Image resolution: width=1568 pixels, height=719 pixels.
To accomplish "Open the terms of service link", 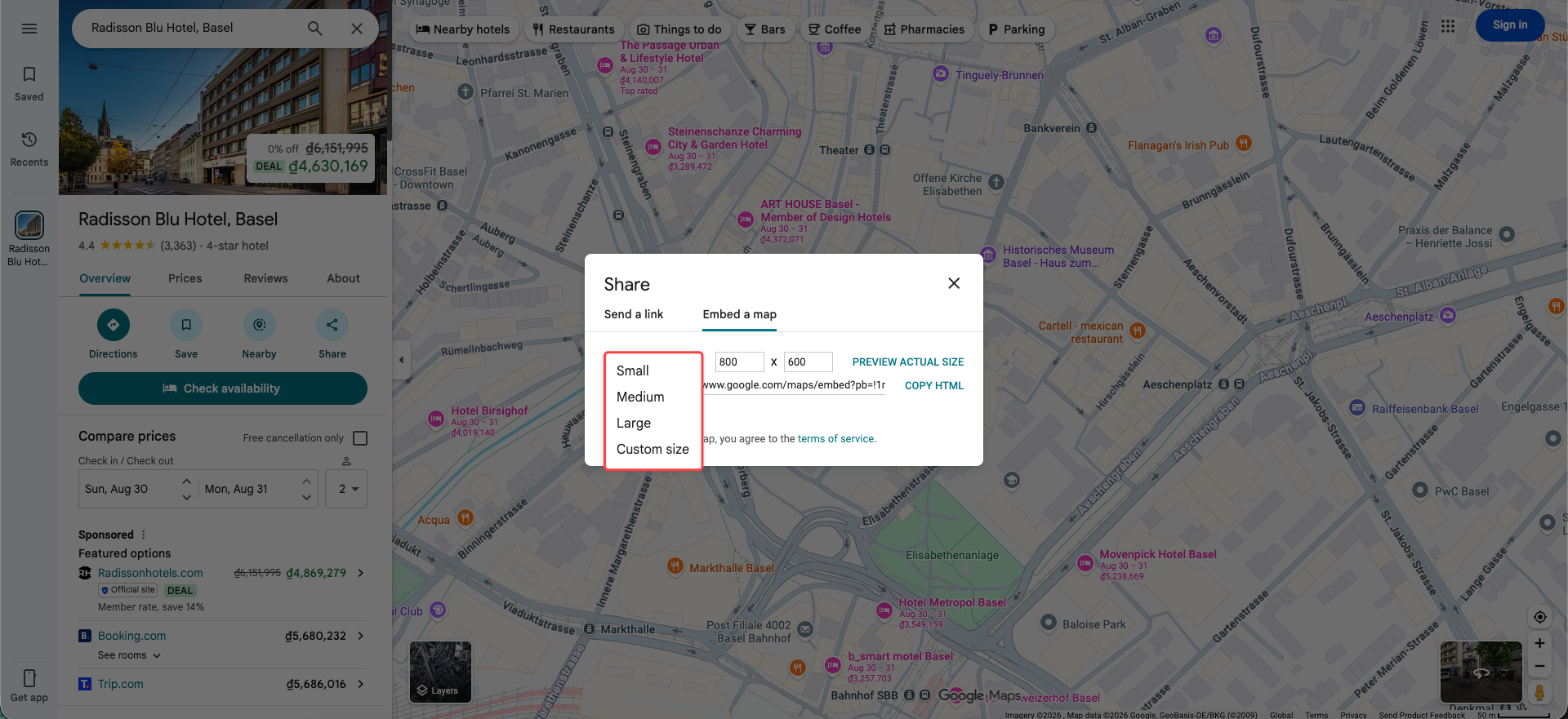I will 835,439.
